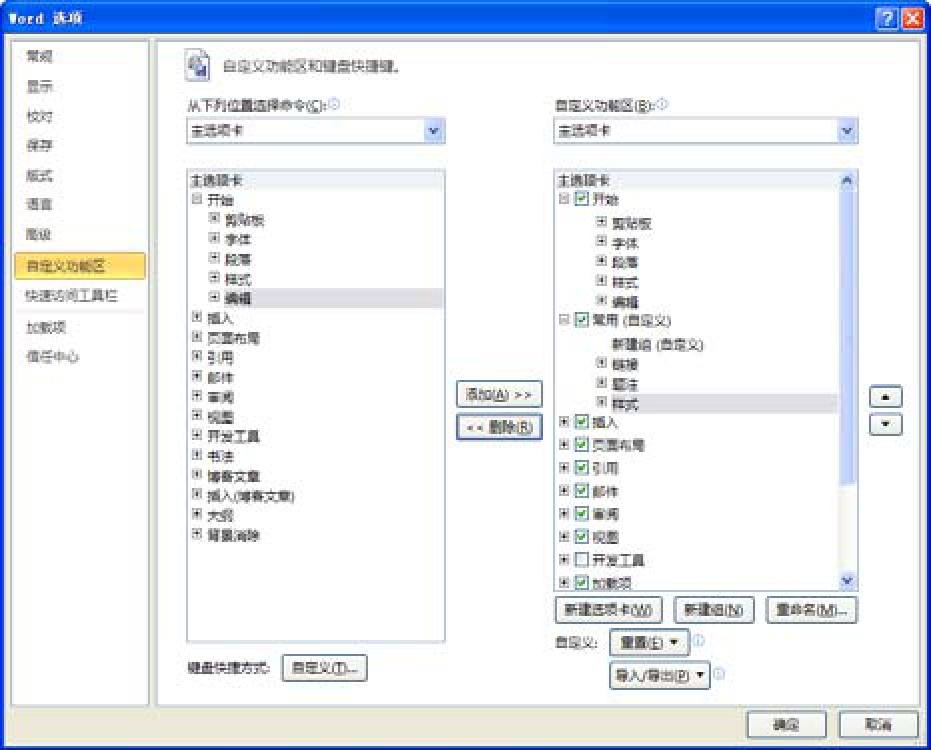Expand 插入 node in customize-ribbon list
Screen dimensions: 931x750
click(564, 422)
